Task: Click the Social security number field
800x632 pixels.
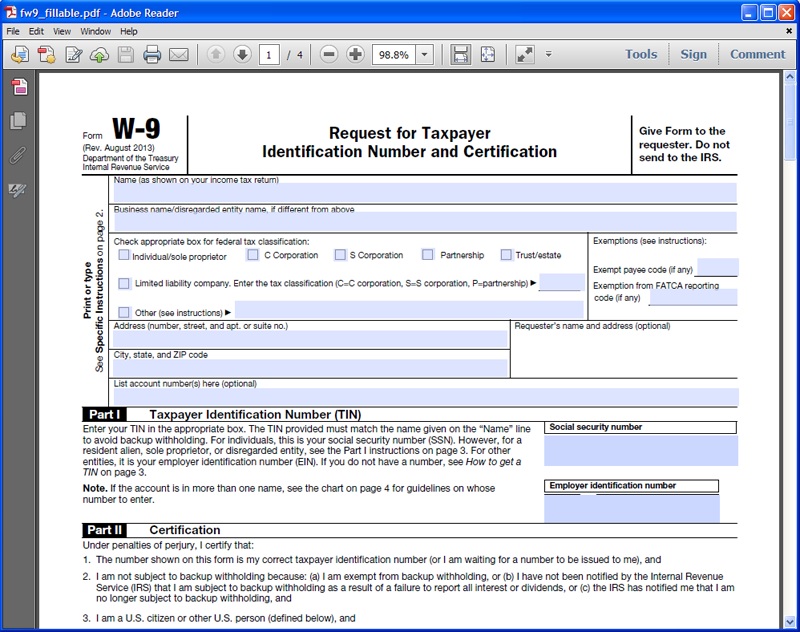Action: click(x=640, y=450)
